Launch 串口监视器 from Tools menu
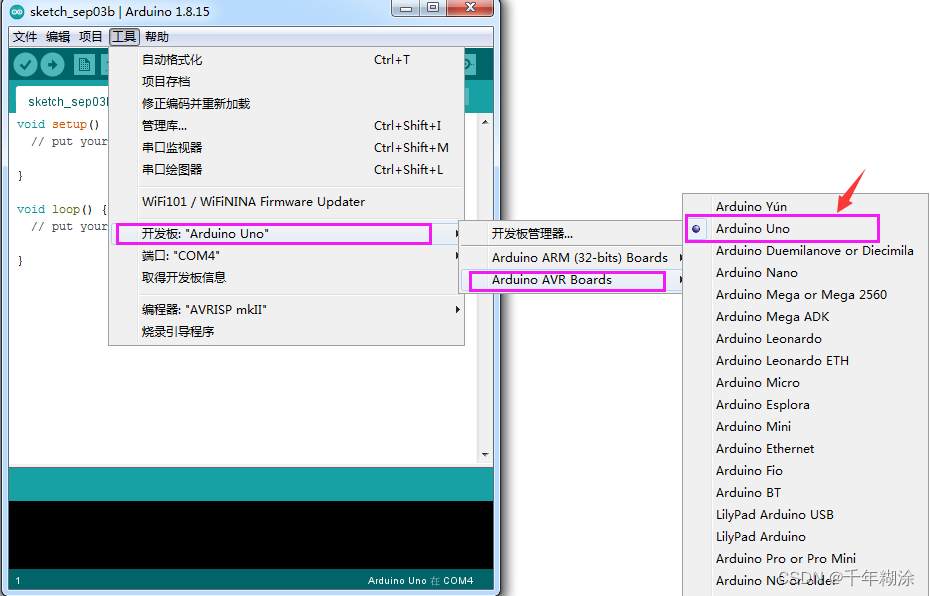 pyautogui.click(x=286, y=148)
